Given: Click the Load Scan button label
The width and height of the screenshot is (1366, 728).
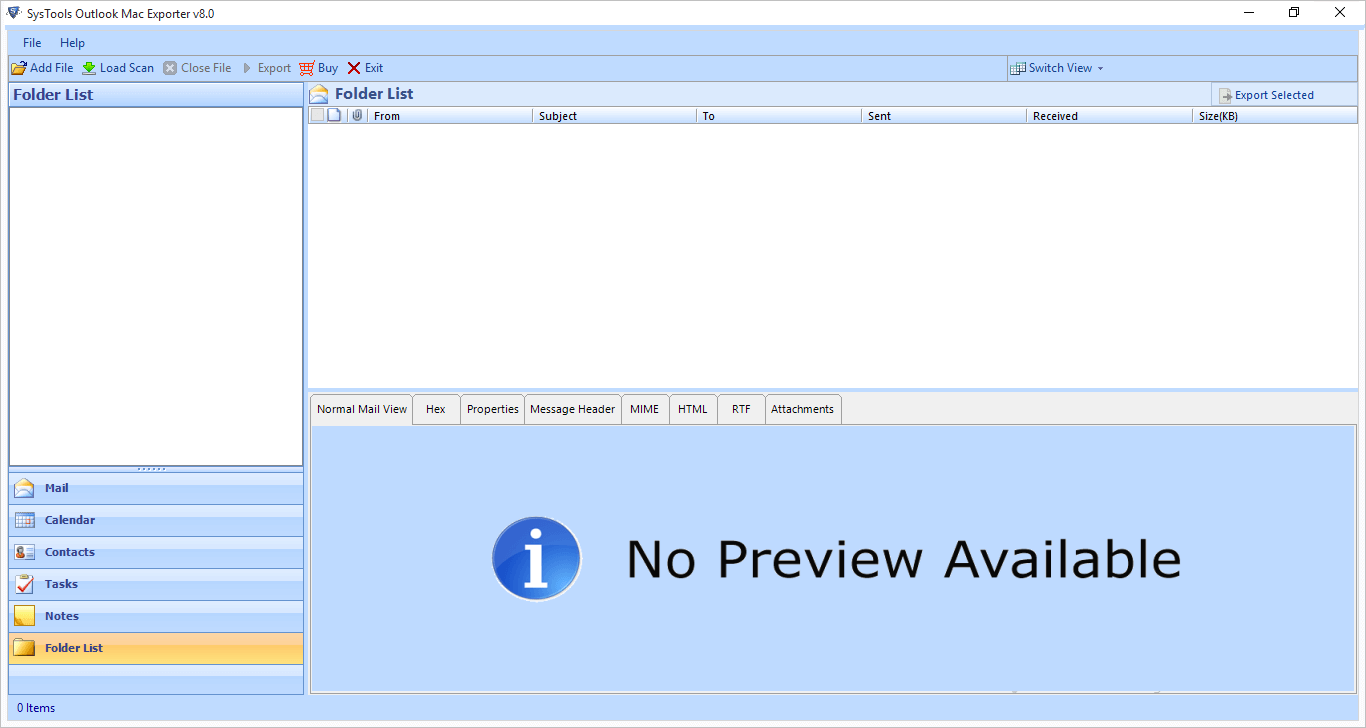Looking at the screenshot, I should pos(127,68).
